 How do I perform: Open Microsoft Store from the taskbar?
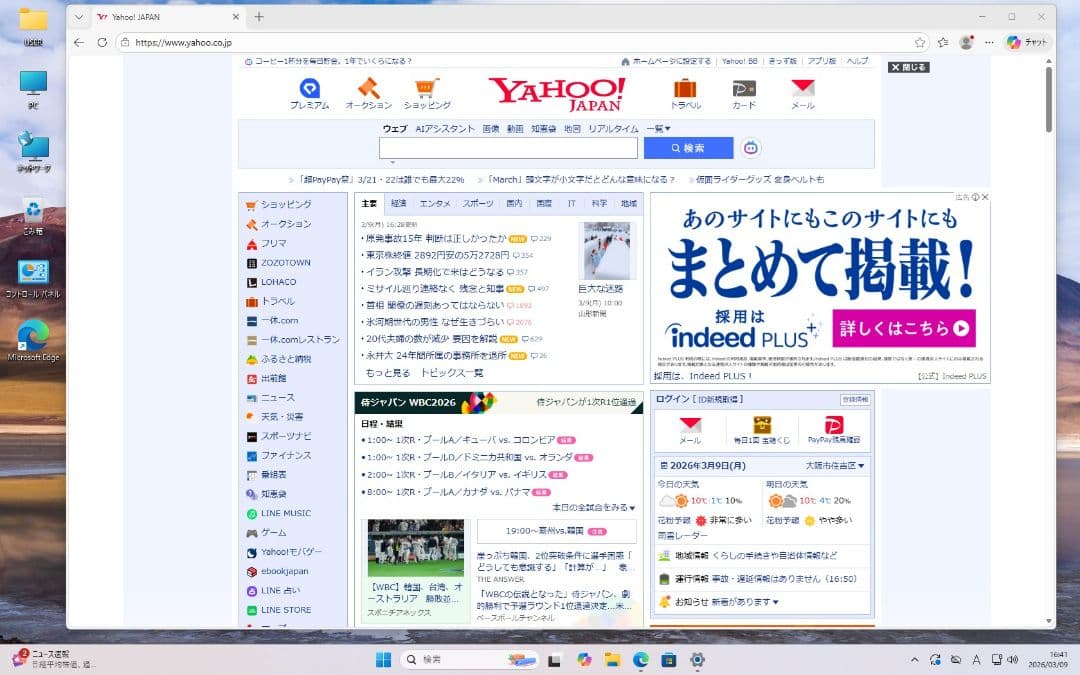pyautogui.click(x=669, y=660)
